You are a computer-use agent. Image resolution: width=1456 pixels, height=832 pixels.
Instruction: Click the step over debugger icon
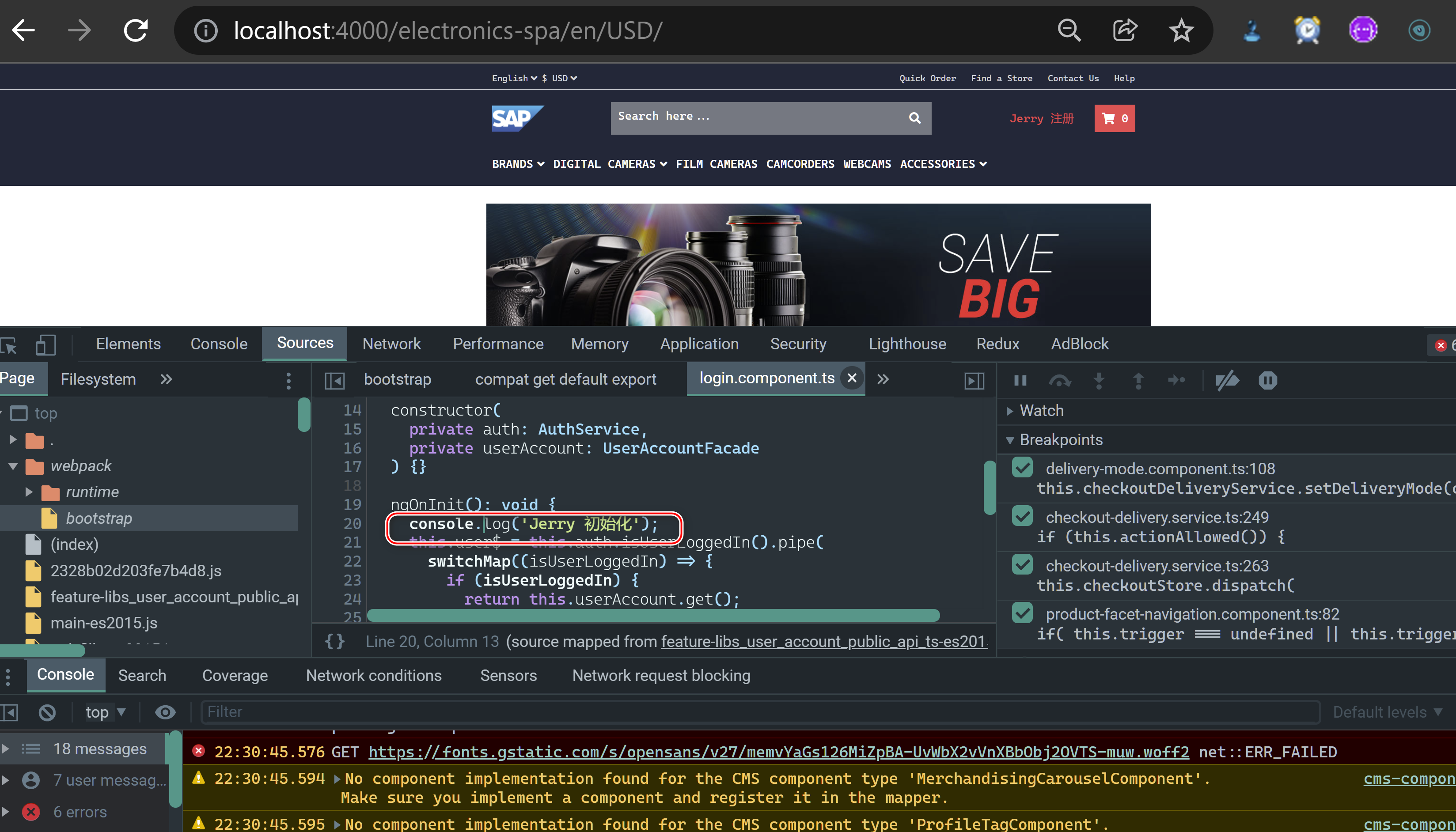pyautogui.click(x=1059, y=380)
